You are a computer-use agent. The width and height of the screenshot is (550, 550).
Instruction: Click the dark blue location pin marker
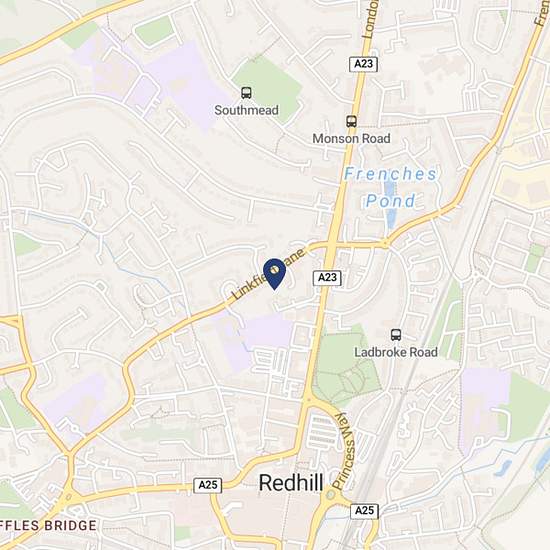tap(274, 274)
